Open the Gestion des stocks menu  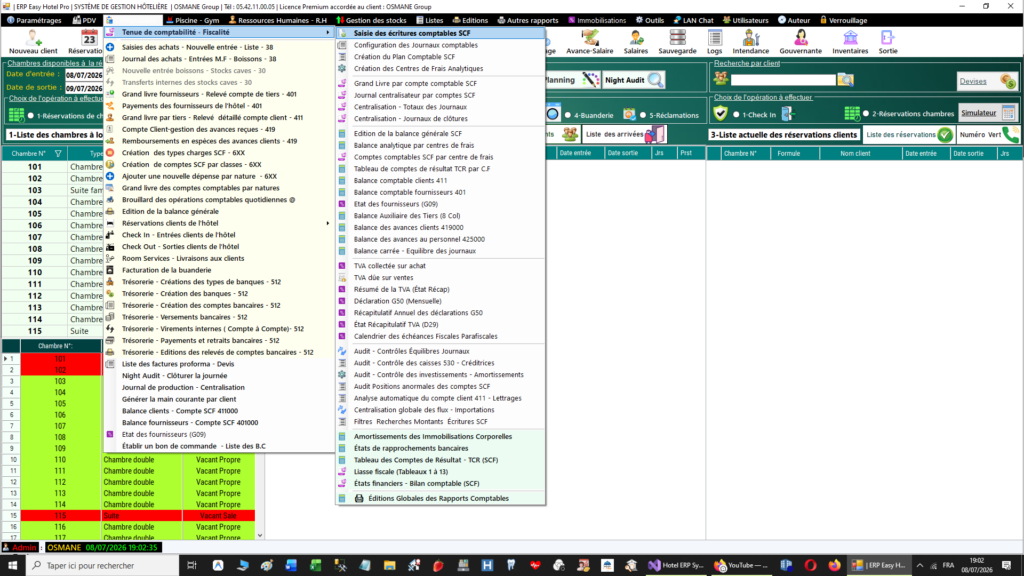(371, 20)
